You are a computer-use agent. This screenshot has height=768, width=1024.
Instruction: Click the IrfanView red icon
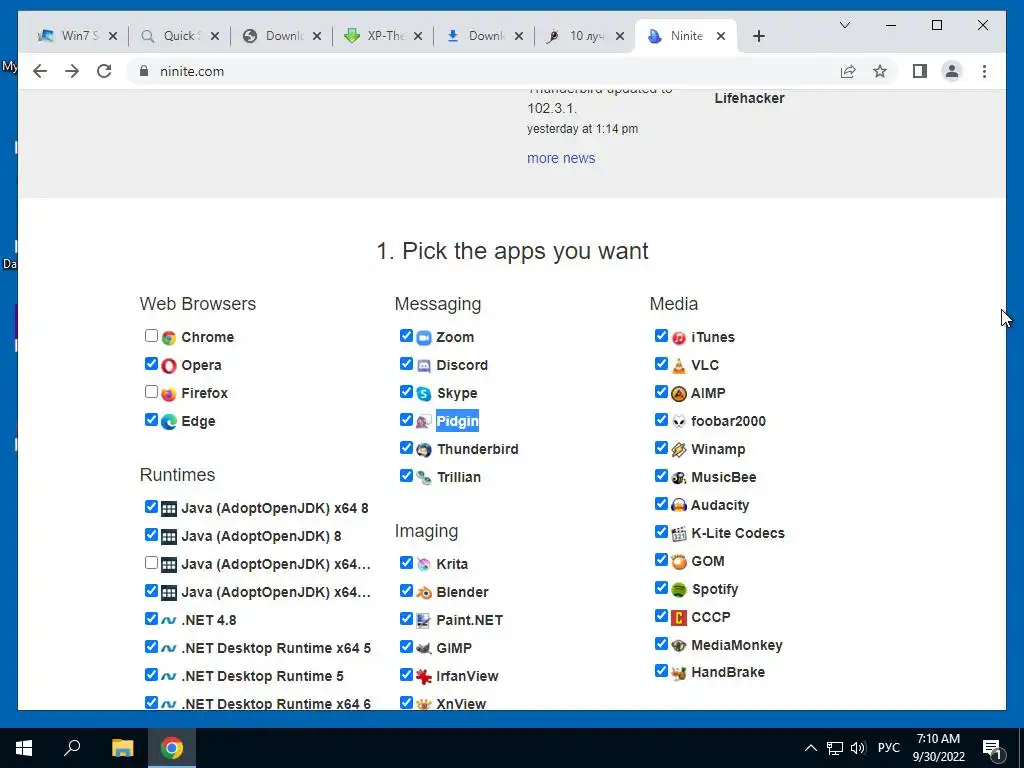pos(424,677)
